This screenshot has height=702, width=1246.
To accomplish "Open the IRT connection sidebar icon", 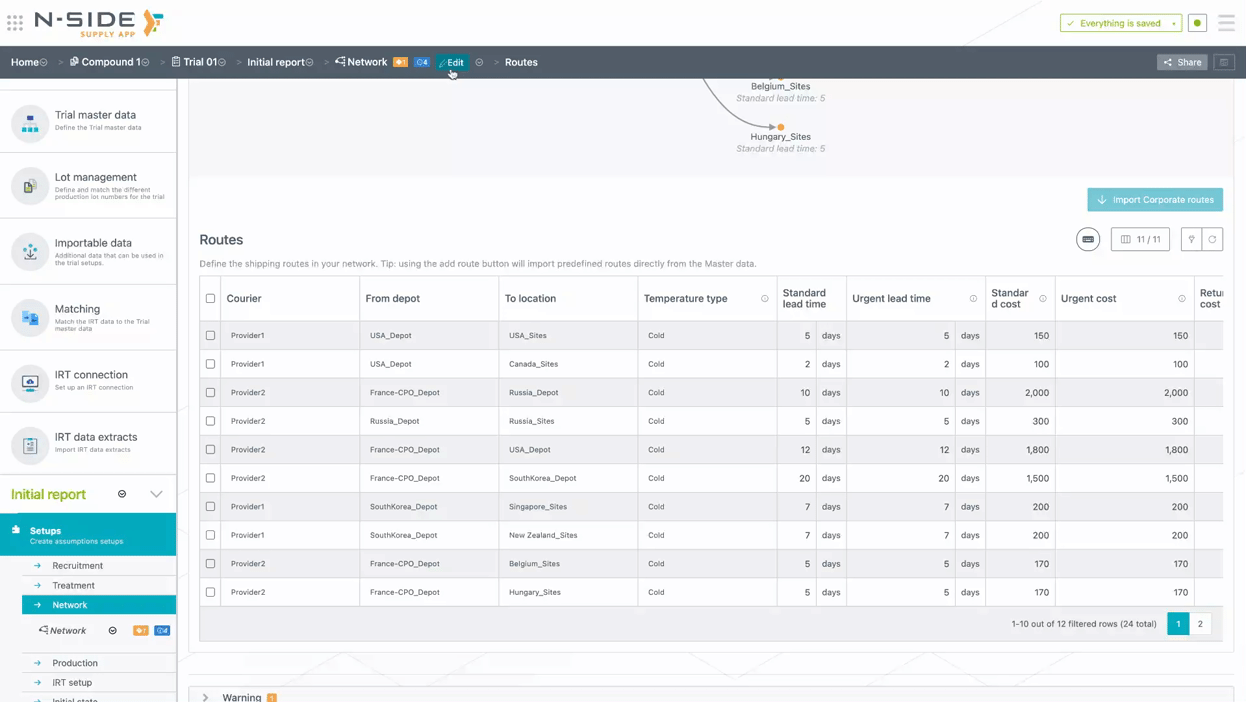I will coord(30,383).
